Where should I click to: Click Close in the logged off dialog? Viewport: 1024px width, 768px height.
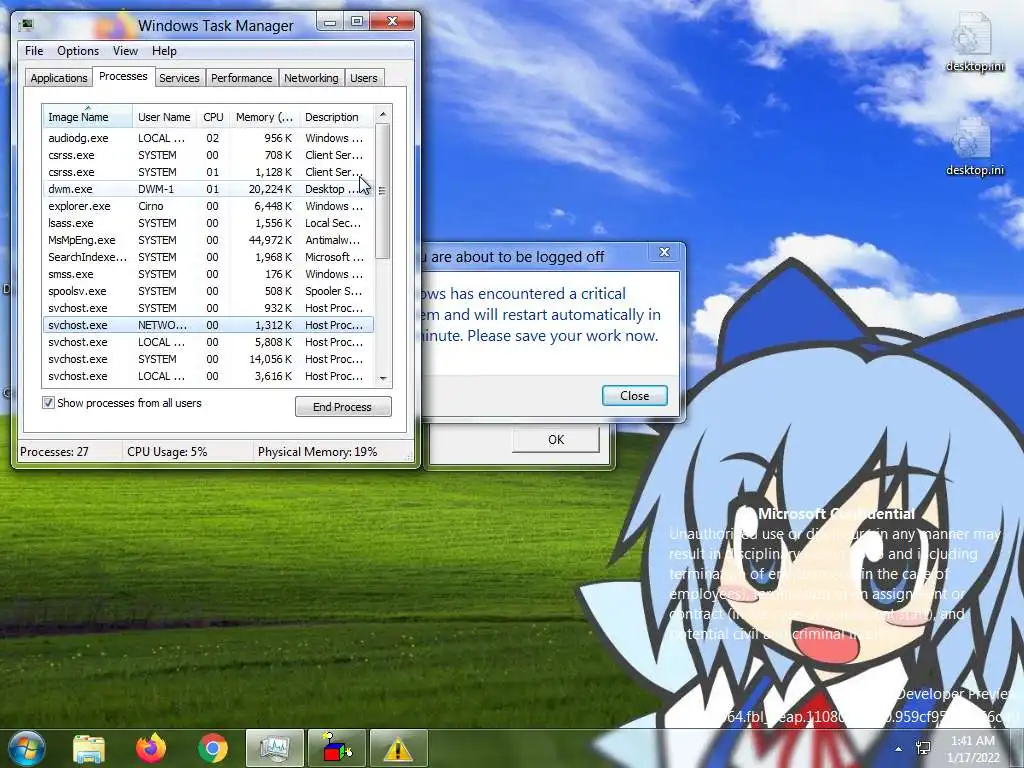point(634,396)
